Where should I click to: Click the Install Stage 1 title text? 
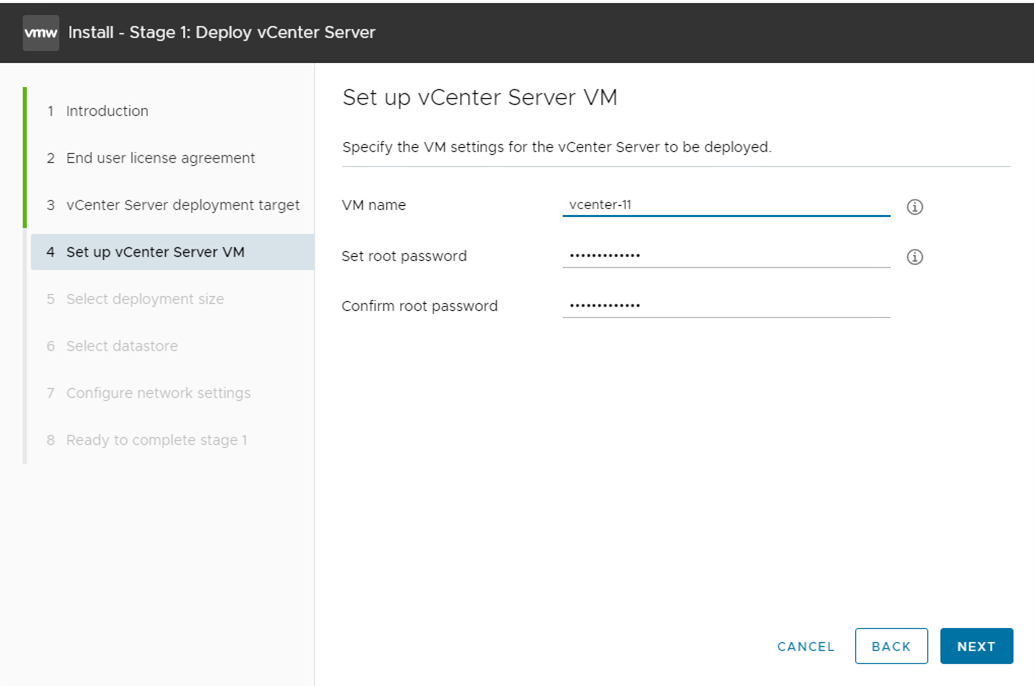[222, 32]
